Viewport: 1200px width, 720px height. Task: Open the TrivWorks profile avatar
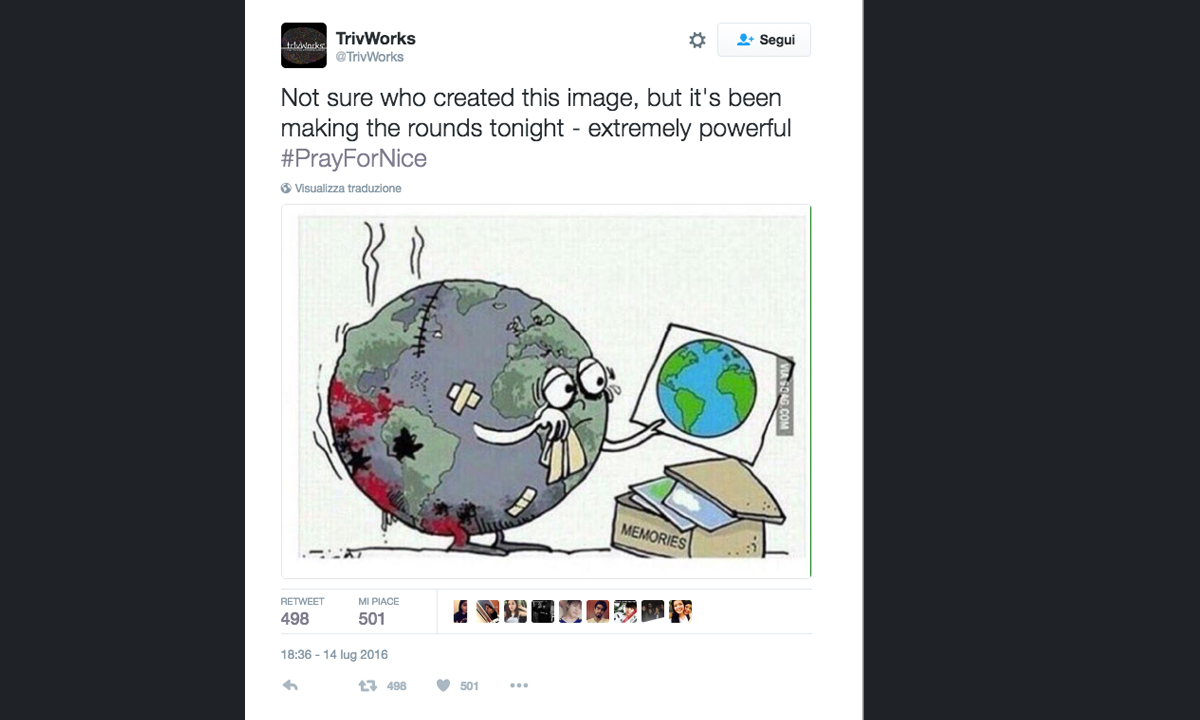304,45
